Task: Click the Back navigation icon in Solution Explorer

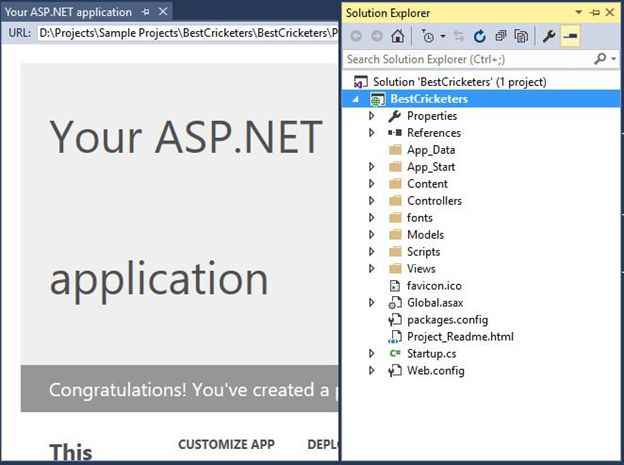Action: point(356,36)
